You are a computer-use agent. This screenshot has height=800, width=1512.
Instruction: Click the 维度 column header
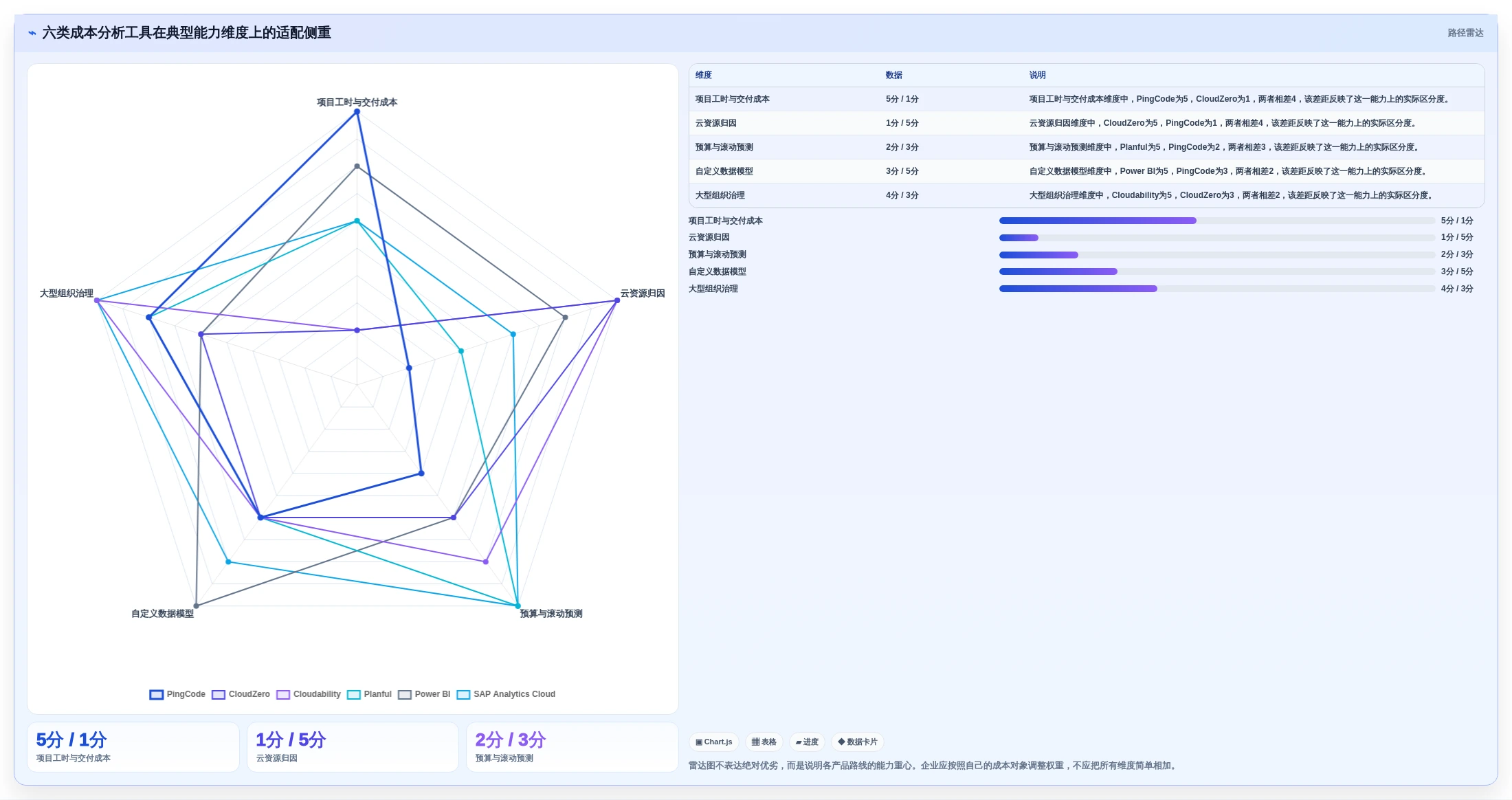pos(704,75)
